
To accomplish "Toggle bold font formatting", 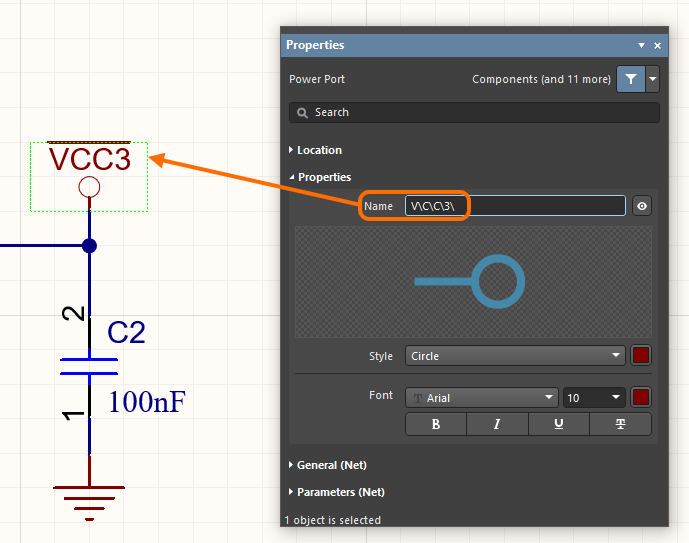I will [435, 424].
